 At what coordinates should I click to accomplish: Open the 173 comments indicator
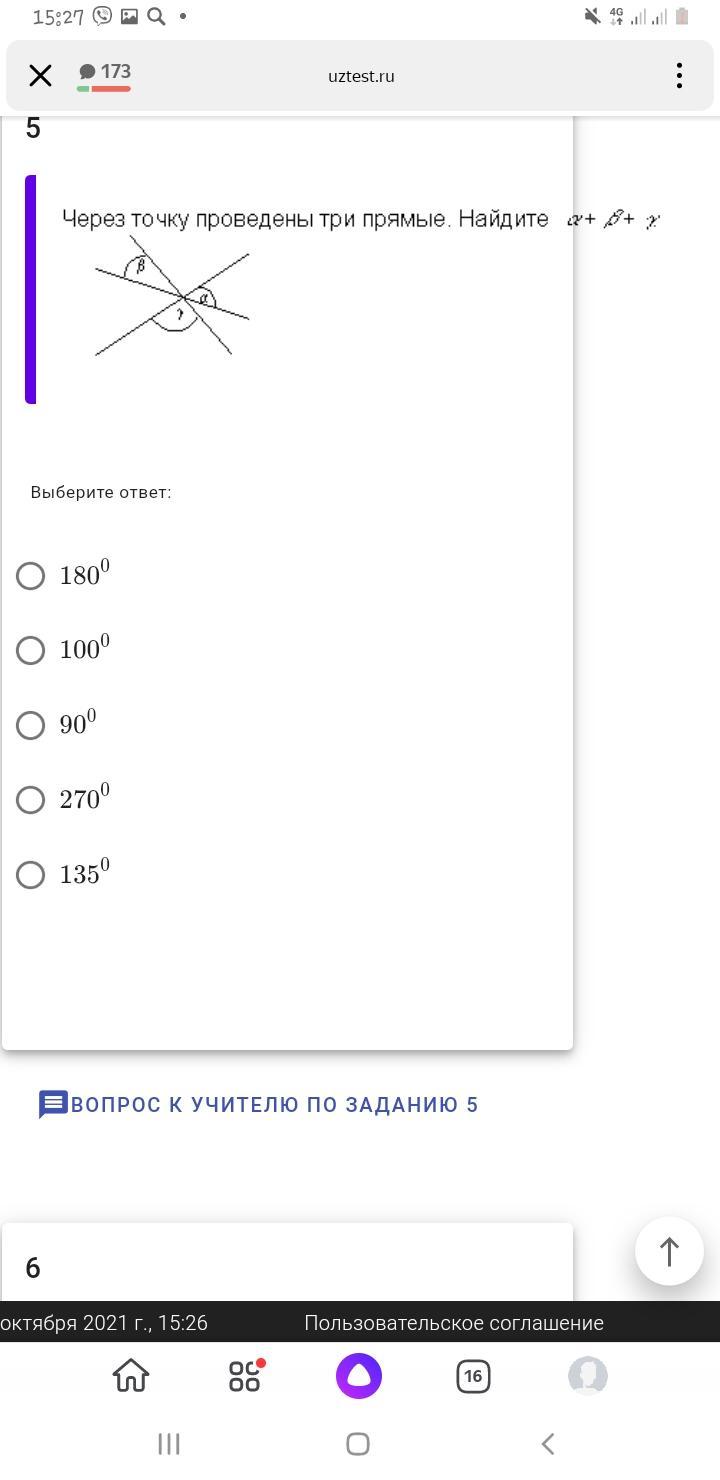pyautogui.click(x=105, y=75)
